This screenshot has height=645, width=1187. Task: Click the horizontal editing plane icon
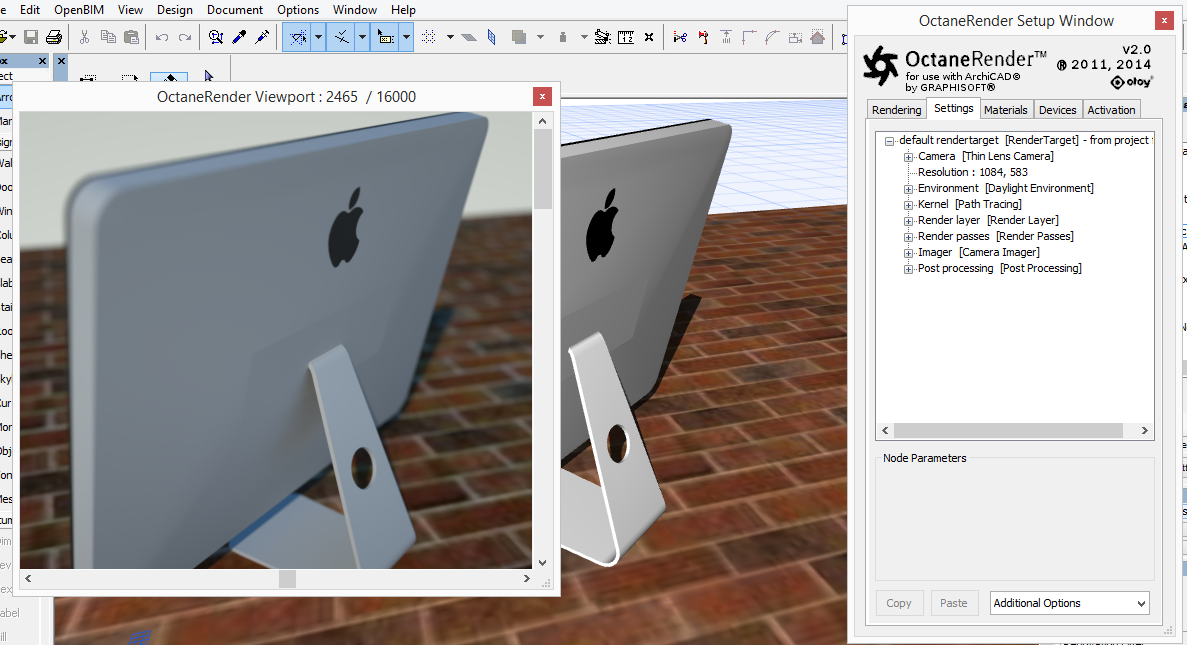point(469,37)
